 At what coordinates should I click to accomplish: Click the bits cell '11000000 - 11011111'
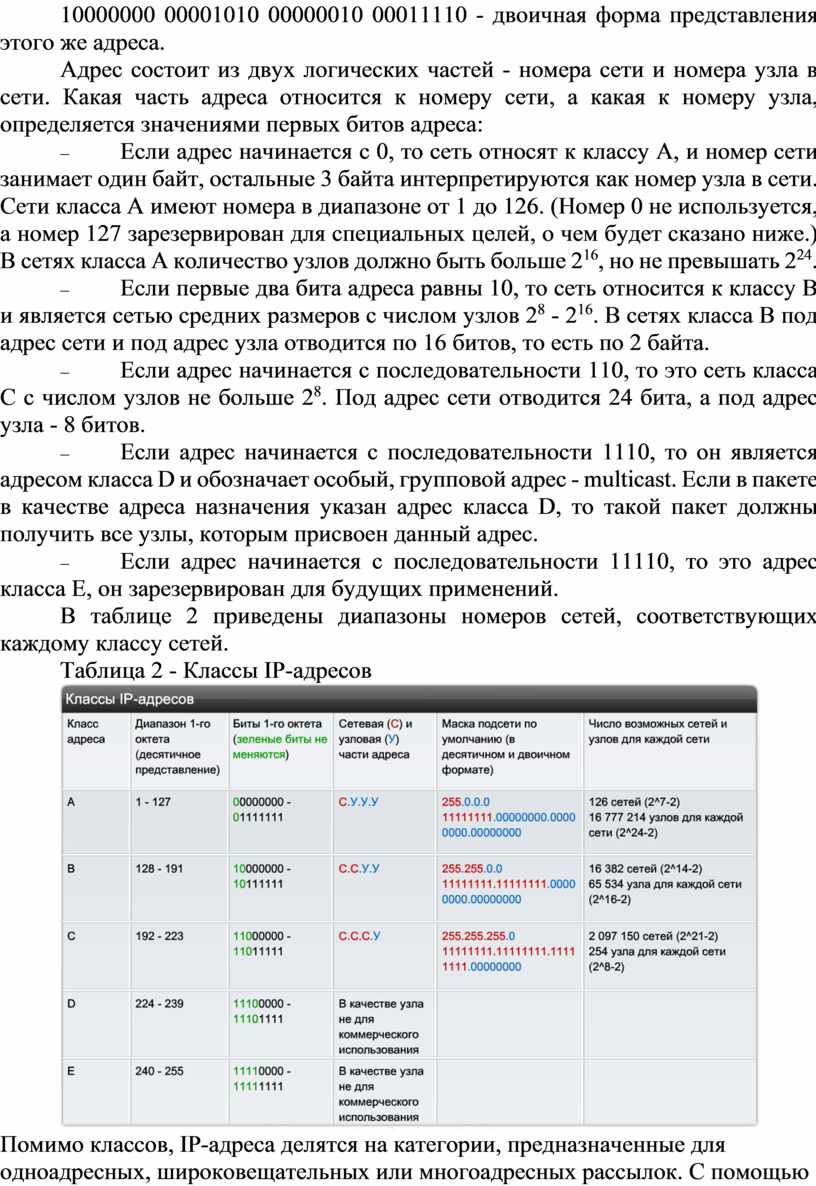pos(262,944)
